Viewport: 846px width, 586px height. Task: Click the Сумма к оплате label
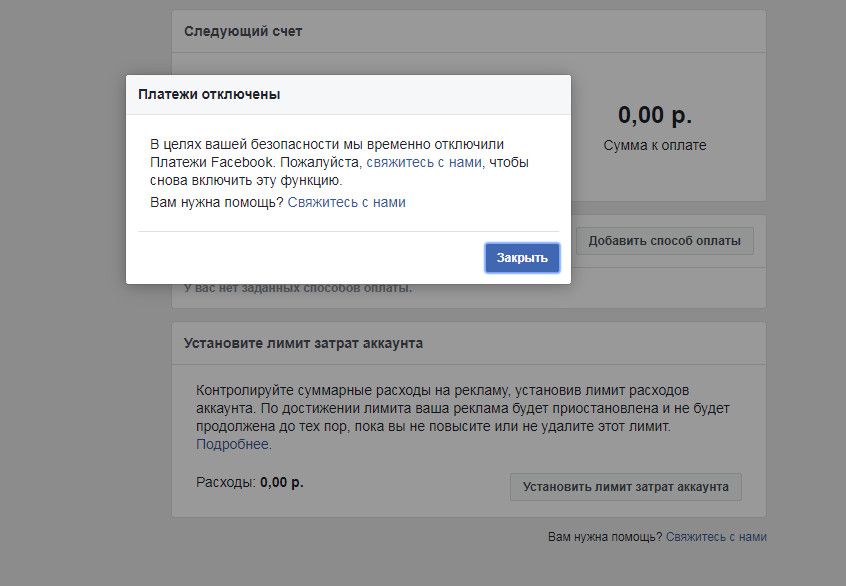654,145
